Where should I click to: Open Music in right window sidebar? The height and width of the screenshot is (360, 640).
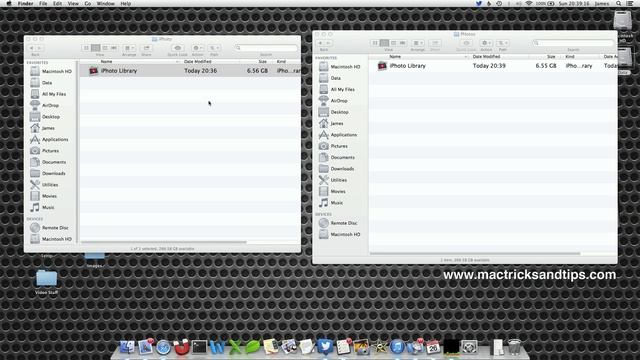point(331,203)
